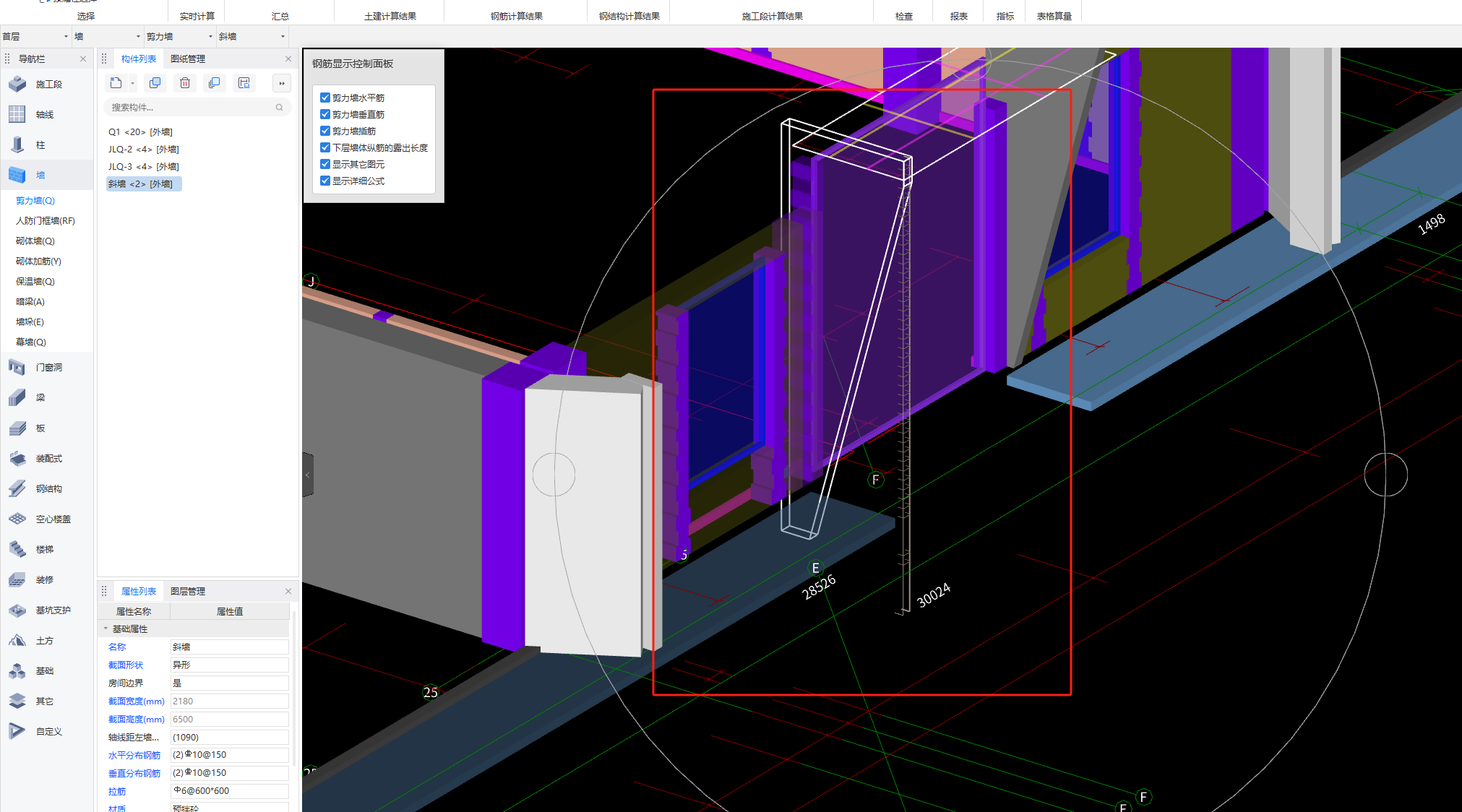Open the new component dropdown arrow
1462x812 pixels.
[132, 84]
